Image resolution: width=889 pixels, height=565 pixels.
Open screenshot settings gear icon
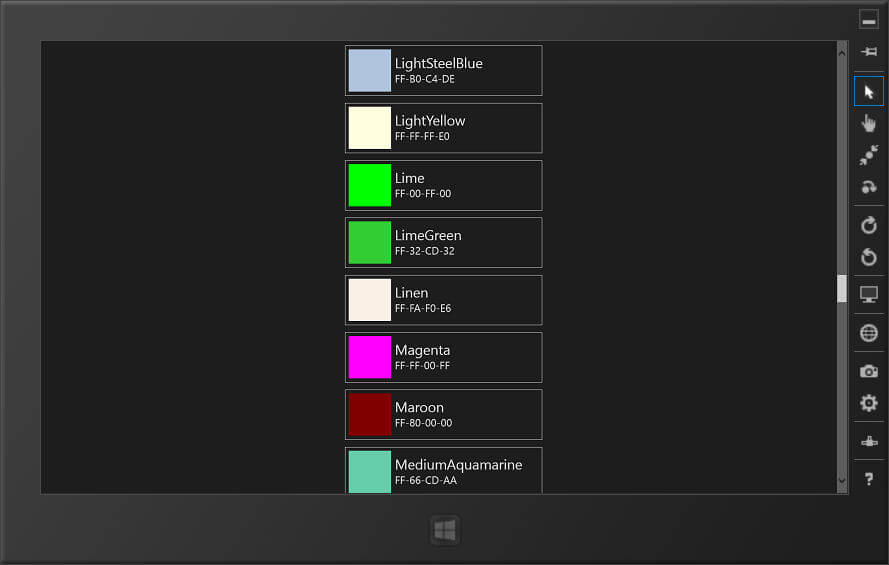point(869,403)
